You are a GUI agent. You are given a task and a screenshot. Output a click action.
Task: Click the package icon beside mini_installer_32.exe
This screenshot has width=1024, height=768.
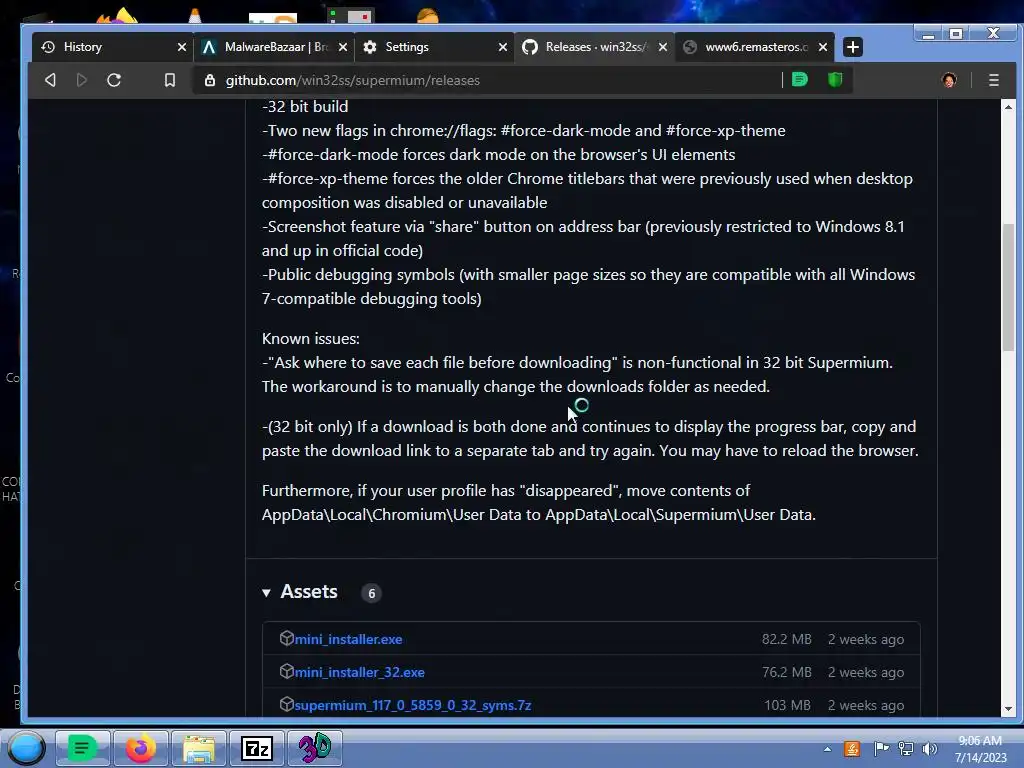pyautogui.click(x=286, y=671)
